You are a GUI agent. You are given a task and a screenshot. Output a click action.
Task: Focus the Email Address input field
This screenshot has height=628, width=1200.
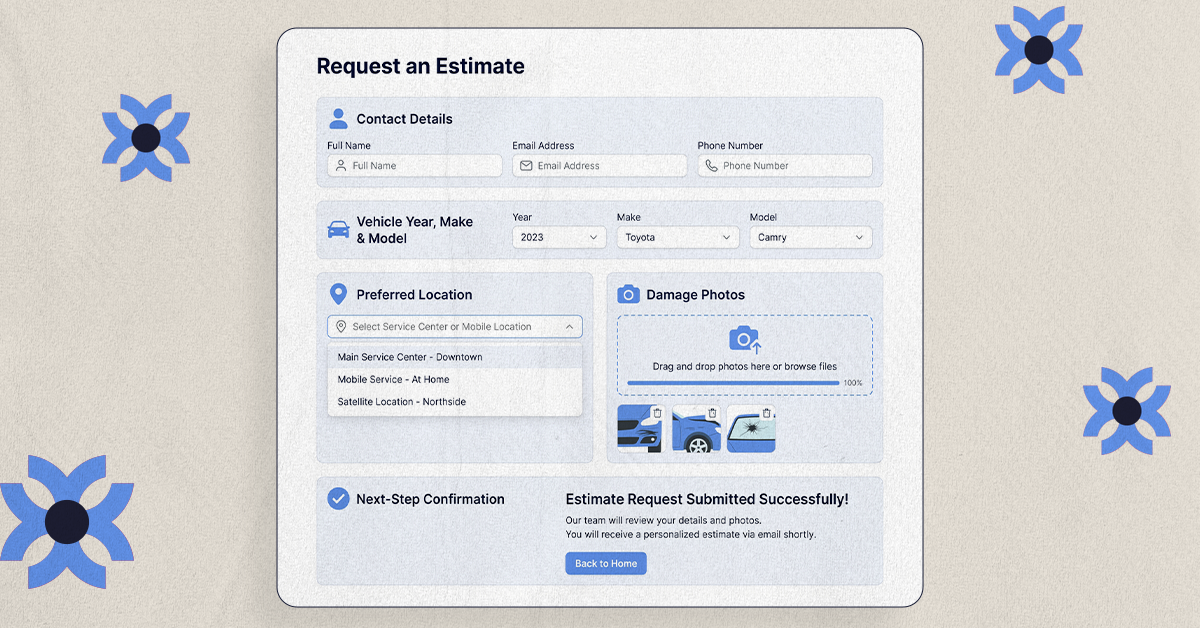coord(600,166)
